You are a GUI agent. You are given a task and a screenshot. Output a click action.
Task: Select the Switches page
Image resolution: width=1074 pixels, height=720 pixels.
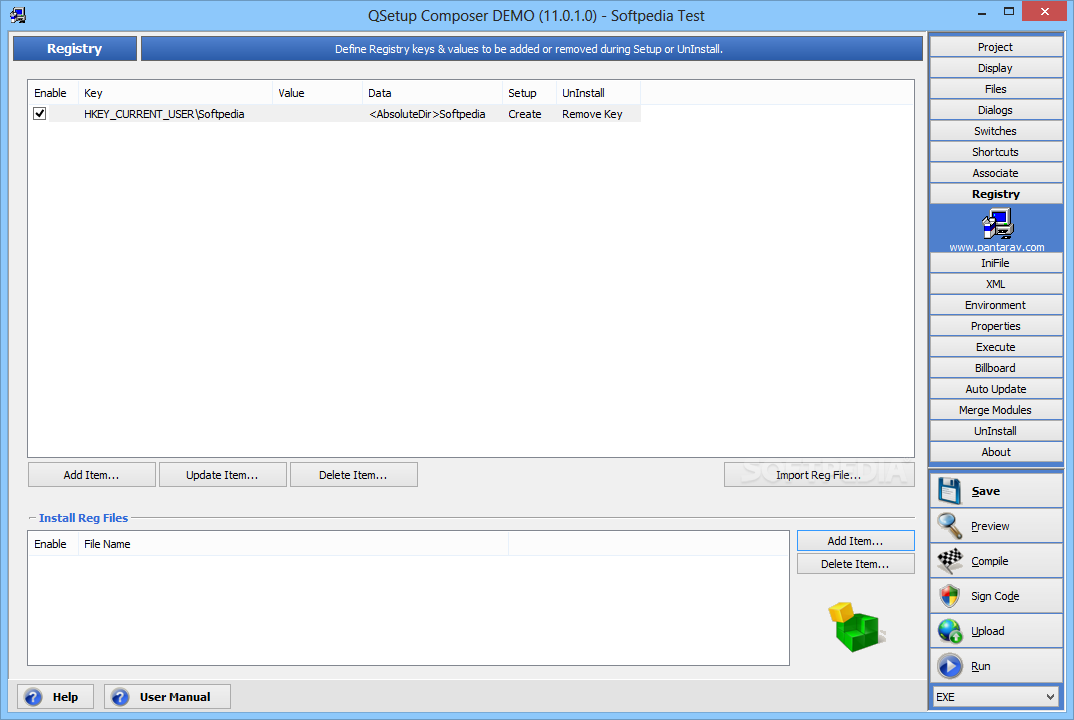996,131
